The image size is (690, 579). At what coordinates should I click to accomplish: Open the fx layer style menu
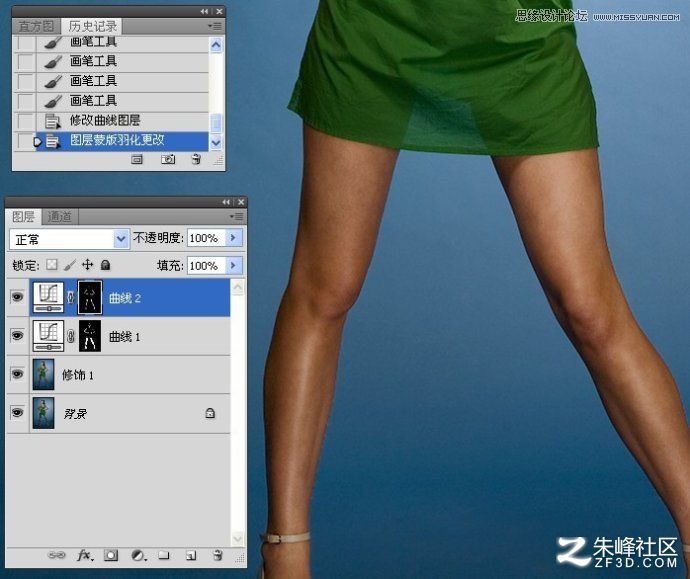tap(85, 555)
